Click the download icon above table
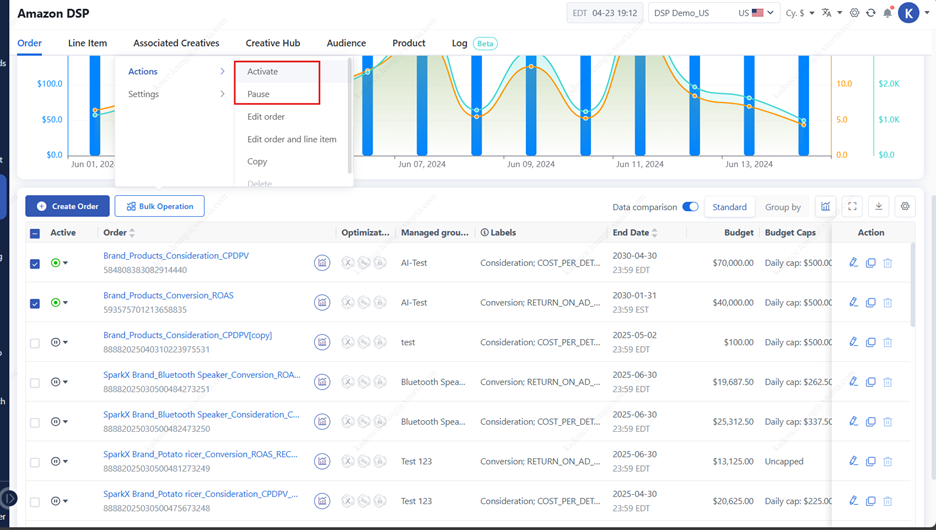Viewport: 936px width, 530px height. 878,207
